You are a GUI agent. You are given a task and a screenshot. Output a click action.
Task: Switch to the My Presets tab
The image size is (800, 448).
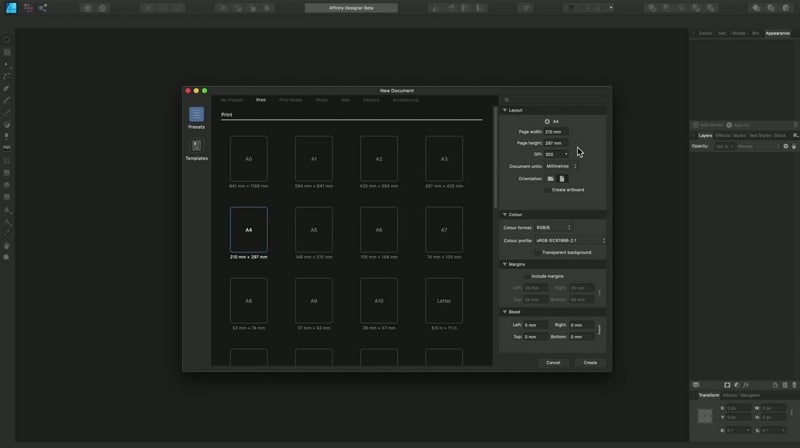[x=232, y=100]
